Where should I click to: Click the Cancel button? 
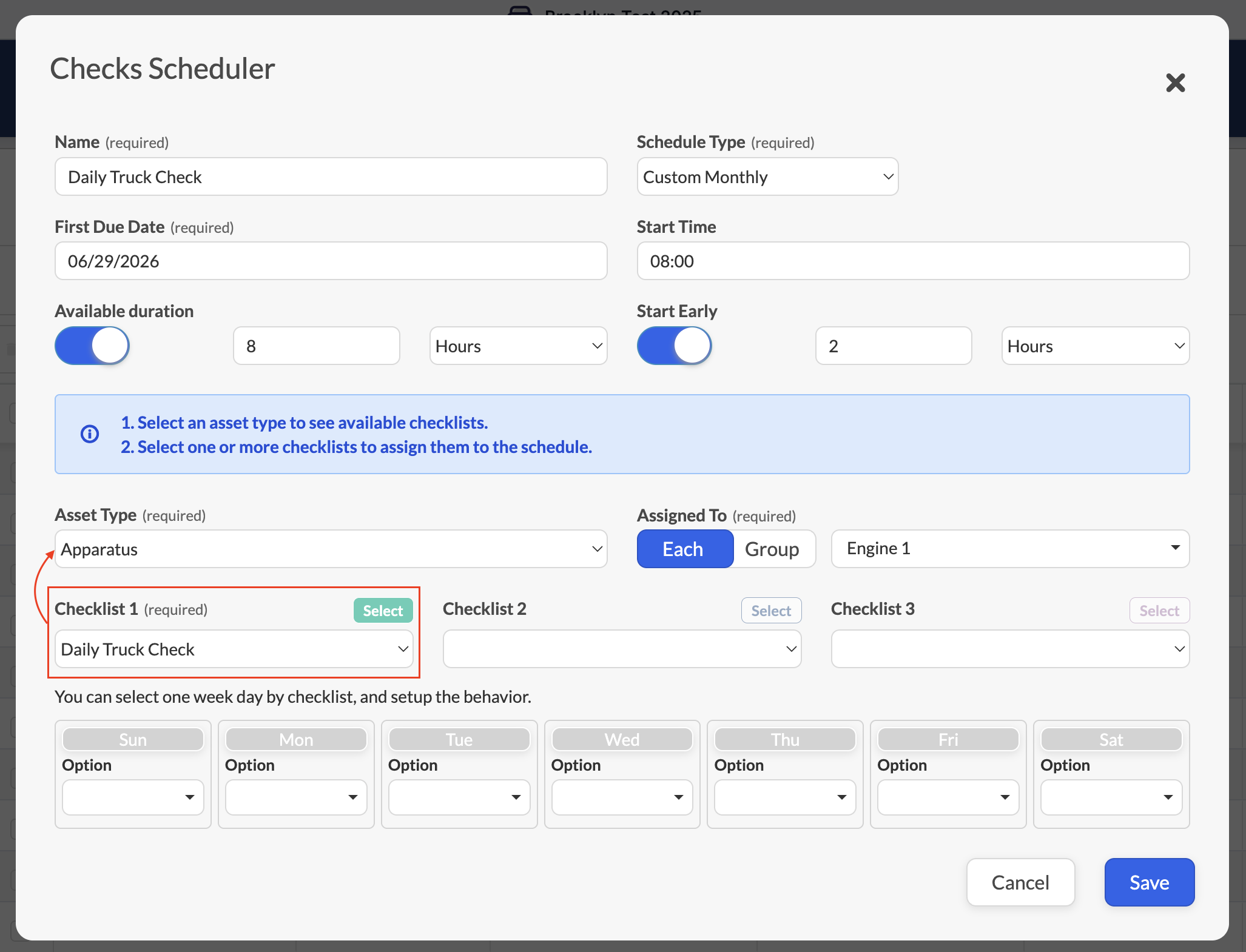[x=1020, y=882]
